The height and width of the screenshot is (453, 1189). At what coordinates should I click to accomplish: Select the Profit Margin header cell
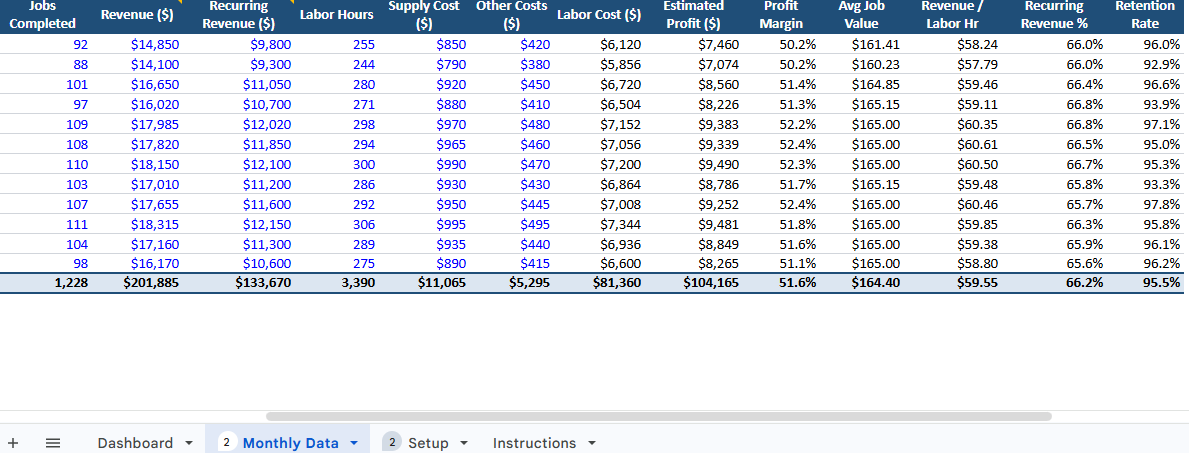coord(781,17)
